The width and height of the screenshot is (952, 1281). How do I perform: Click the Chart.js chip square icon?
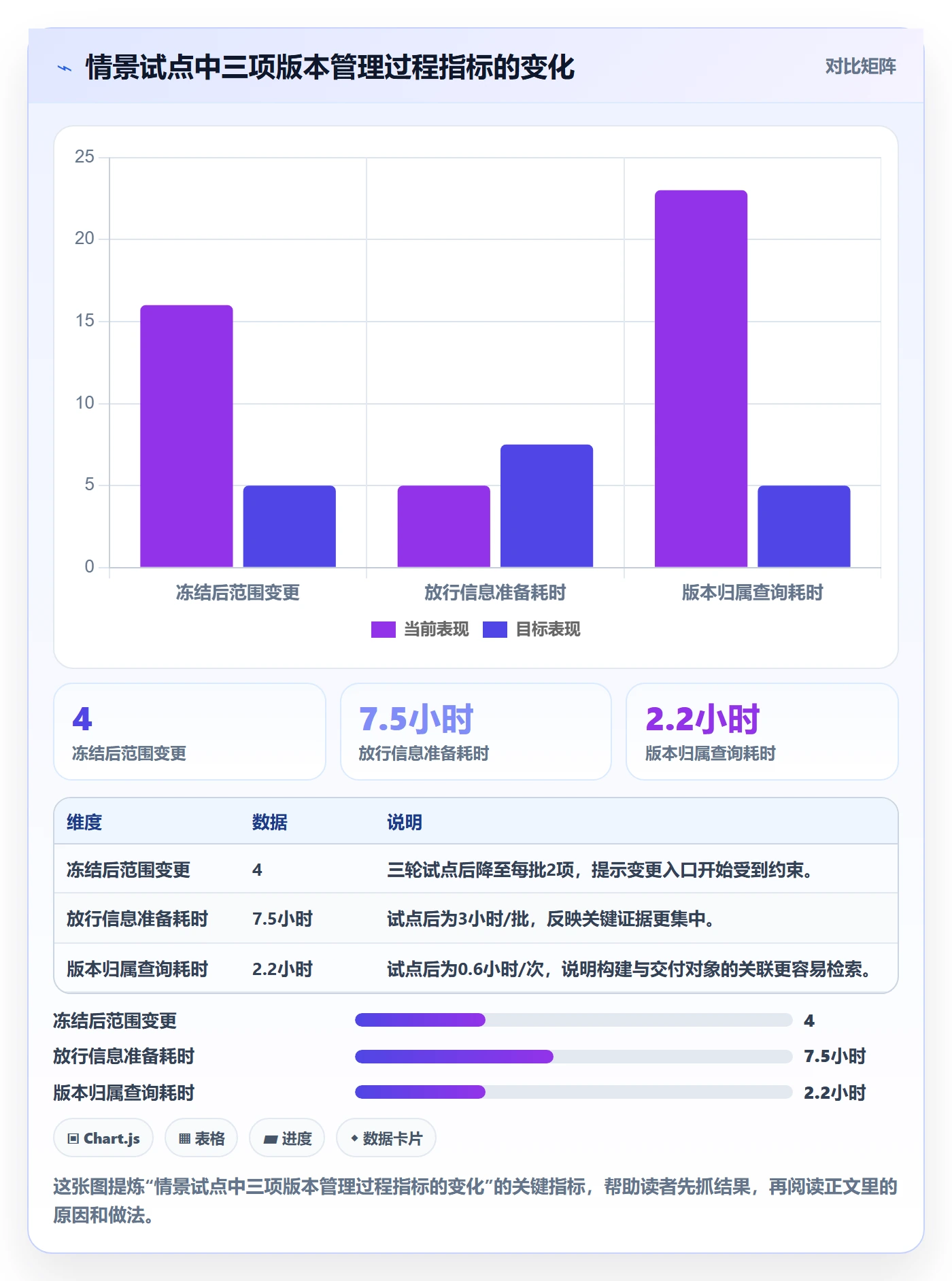pos(73,1139)
